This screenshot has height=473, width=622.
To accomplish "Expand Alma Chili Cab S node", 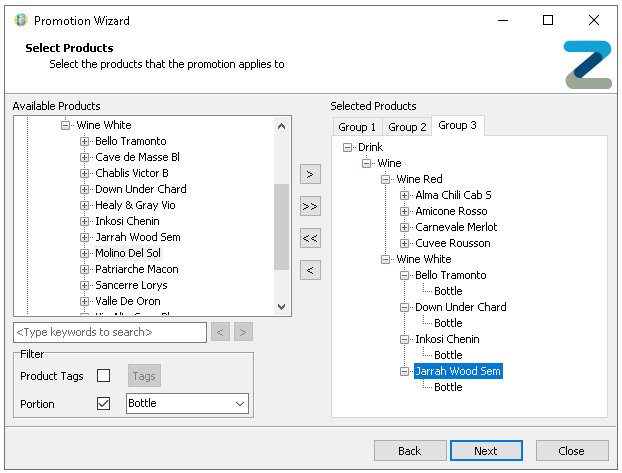I will click(405, 195).
